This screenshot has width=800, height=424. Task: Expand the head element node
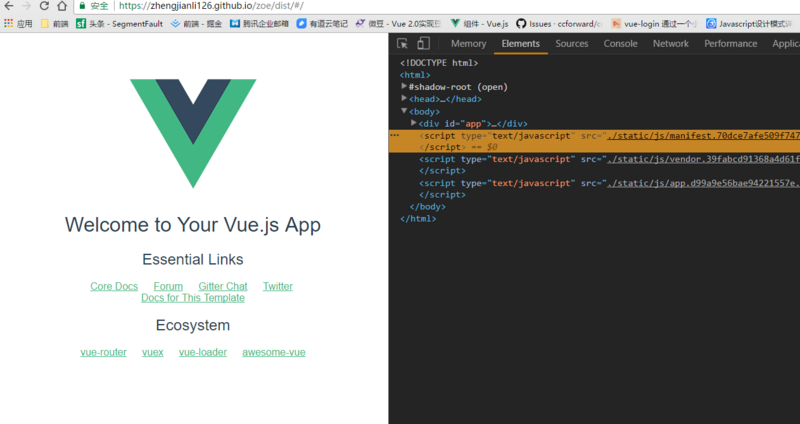(x=404, y=98)
